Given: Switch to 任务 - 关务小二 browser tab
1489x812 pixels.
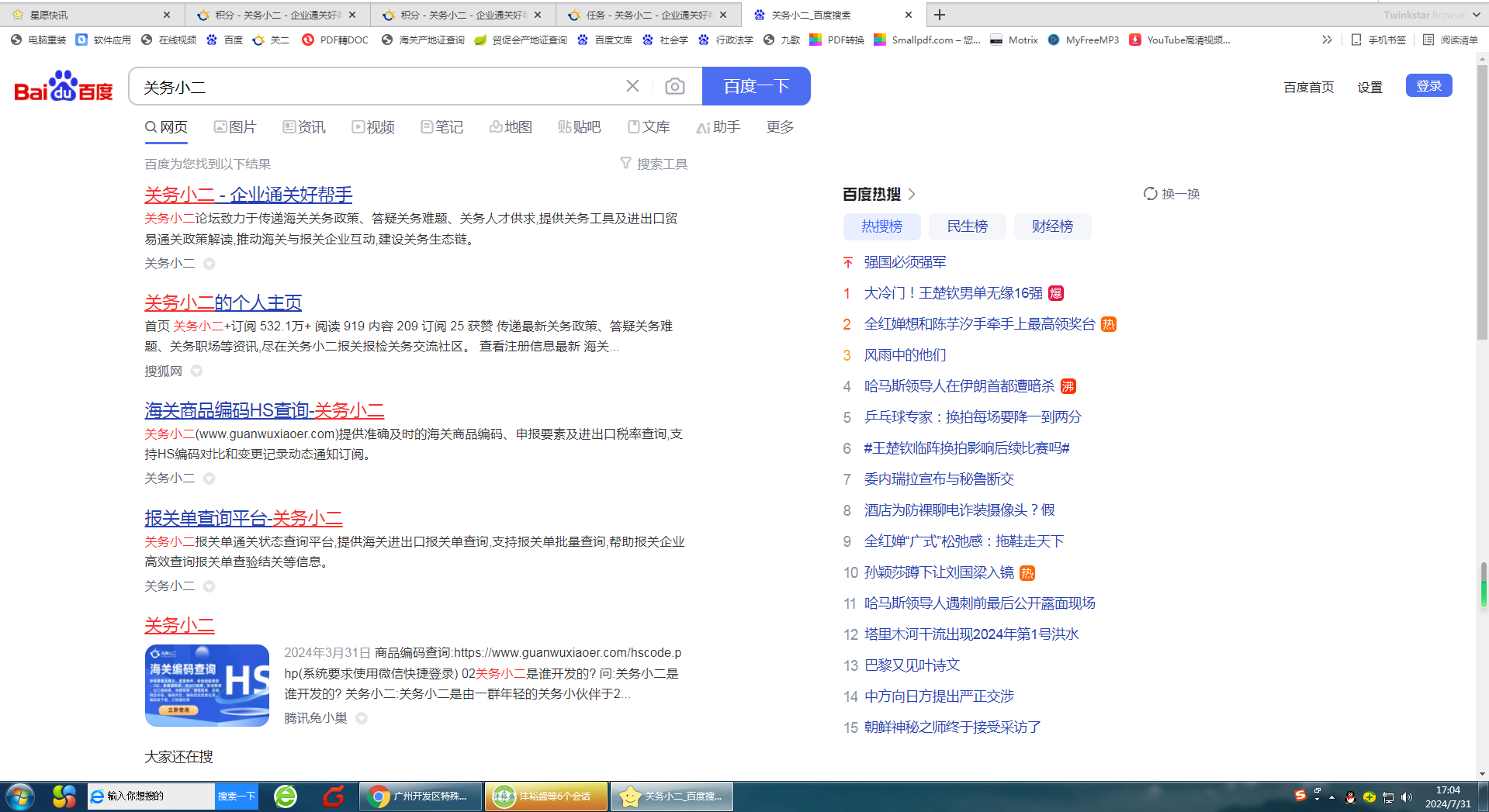Looking at the screenshot, I should point(648,15).
